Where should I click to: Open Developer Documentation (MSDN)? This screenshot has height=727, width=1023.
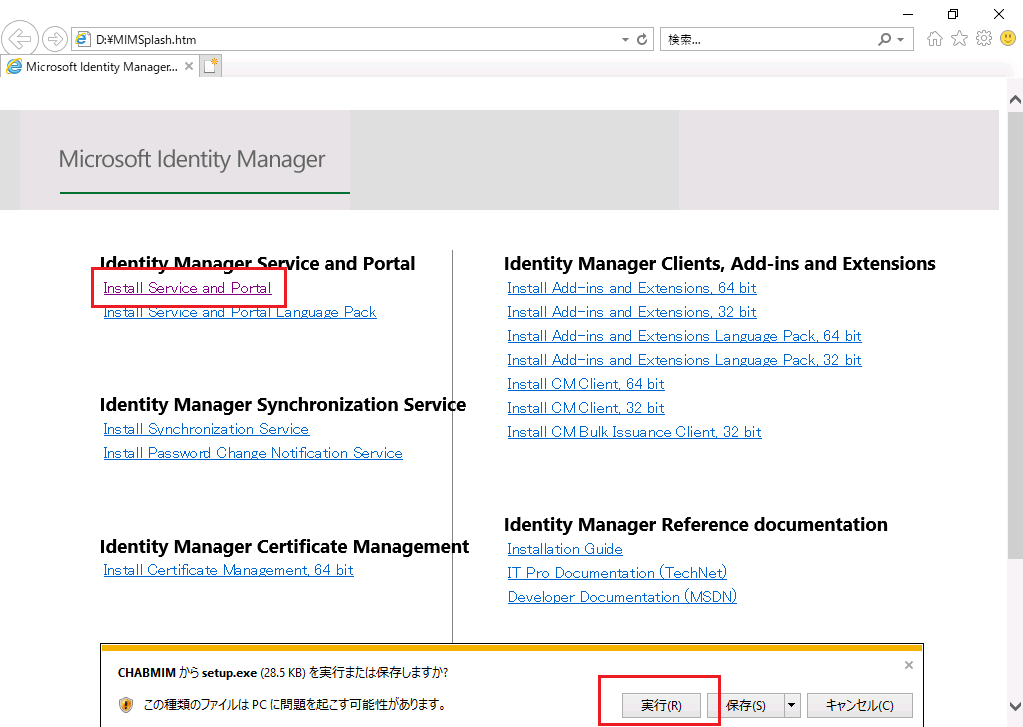coord(622,596)
